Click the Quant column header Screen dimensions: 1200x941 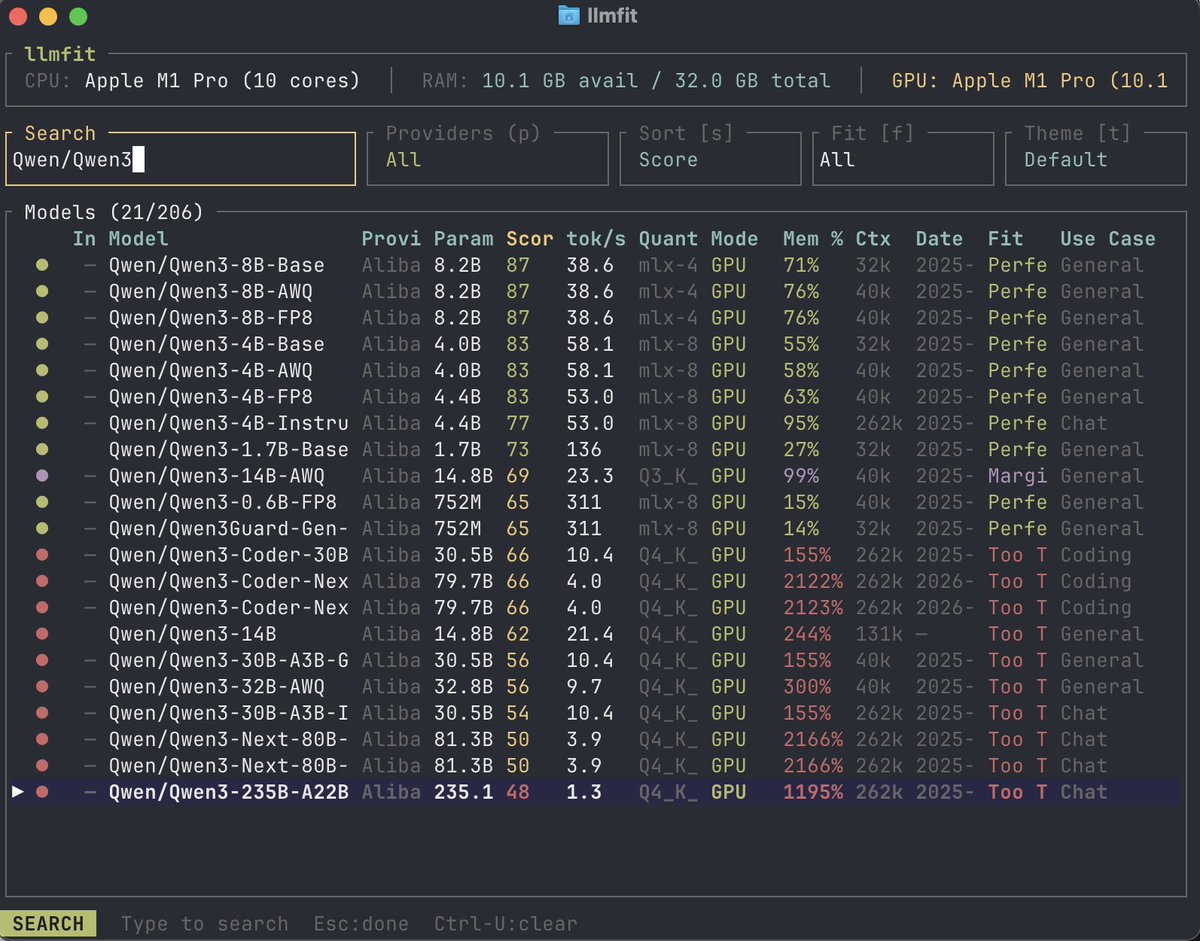(668, 239)
